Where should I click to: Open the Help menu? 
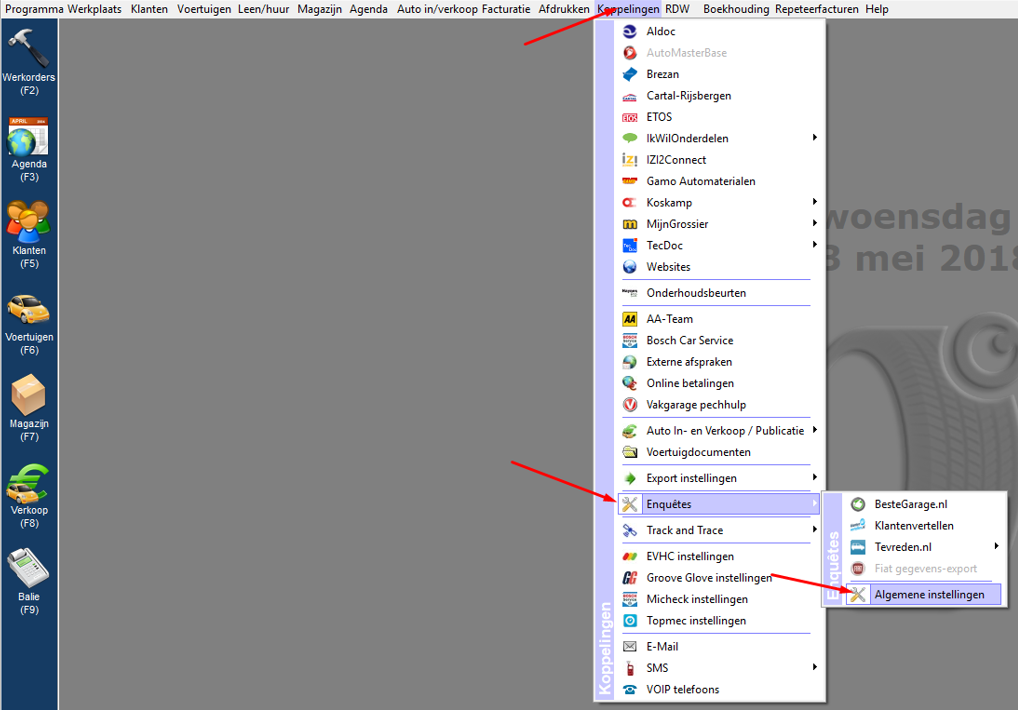click(876, 9)
